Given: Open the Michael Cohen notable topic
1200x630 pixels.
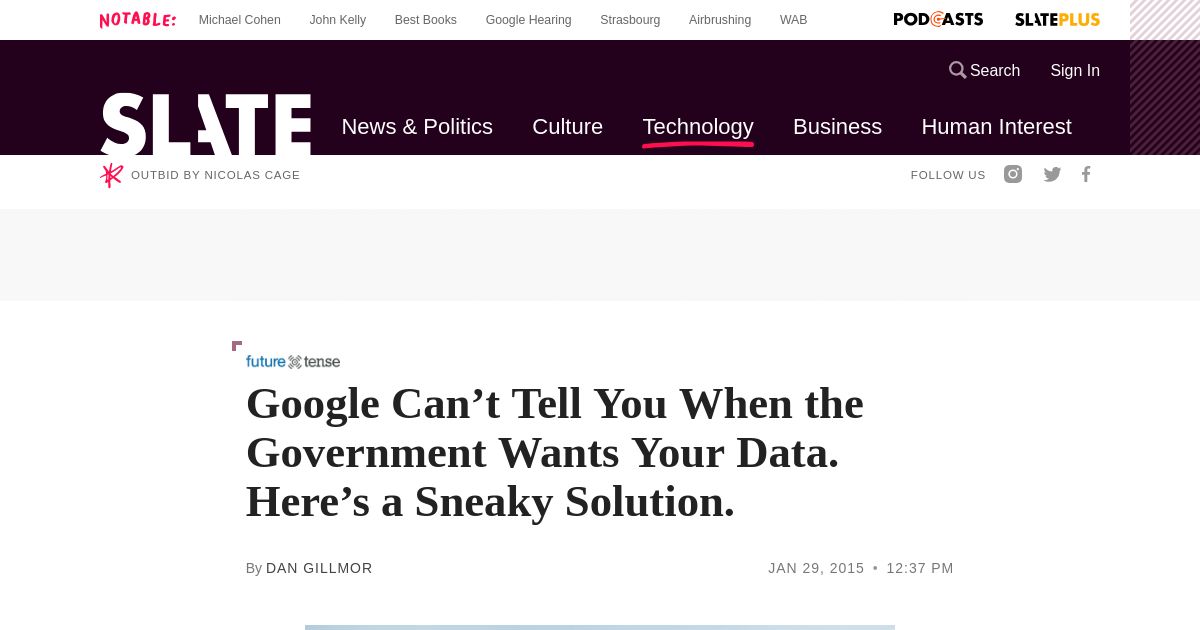Looking at the screenshot, I should click(240, 20).
